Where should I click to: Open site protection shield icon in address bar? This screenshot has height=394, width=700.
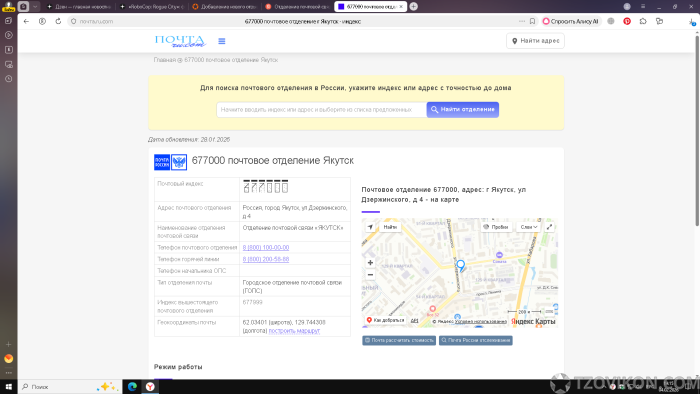[74, 21]
